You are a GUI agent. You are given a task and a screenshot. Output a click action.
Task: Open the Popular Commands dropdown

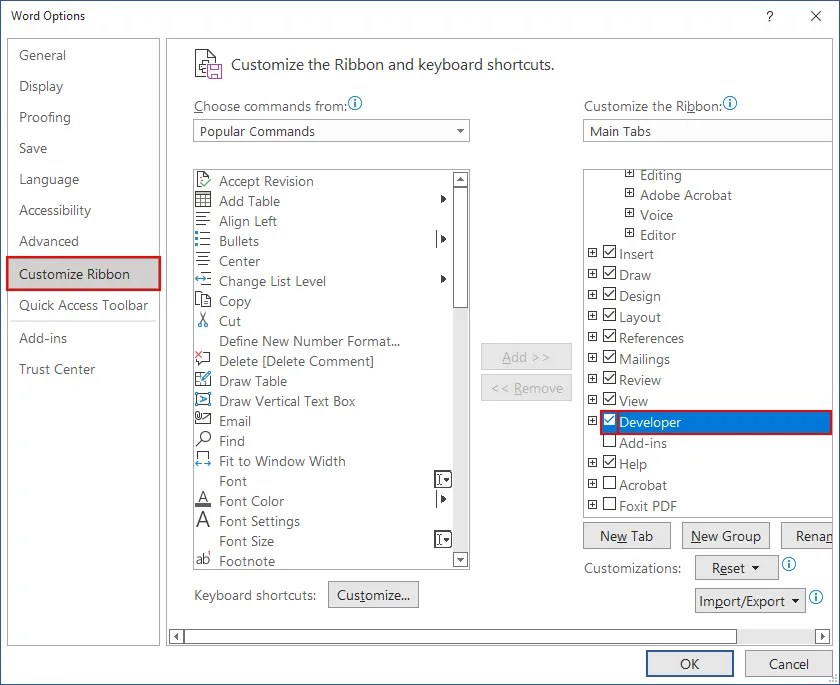(461, 131)
